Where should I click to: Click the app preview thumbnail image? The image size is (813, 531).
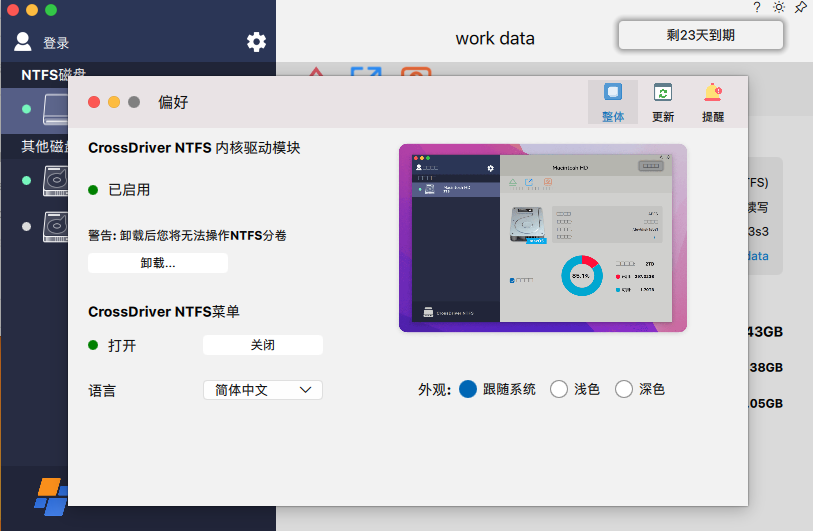(542, 238)
